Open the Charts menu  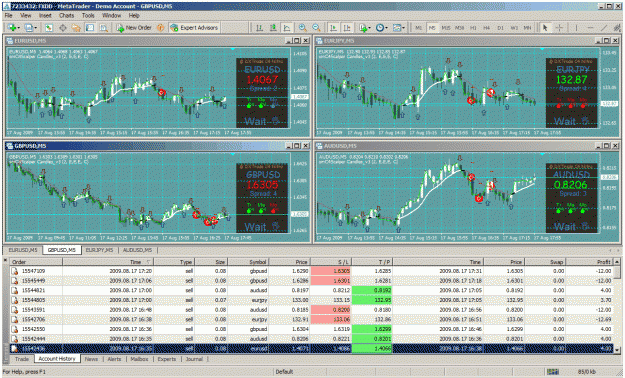(66, 16)
